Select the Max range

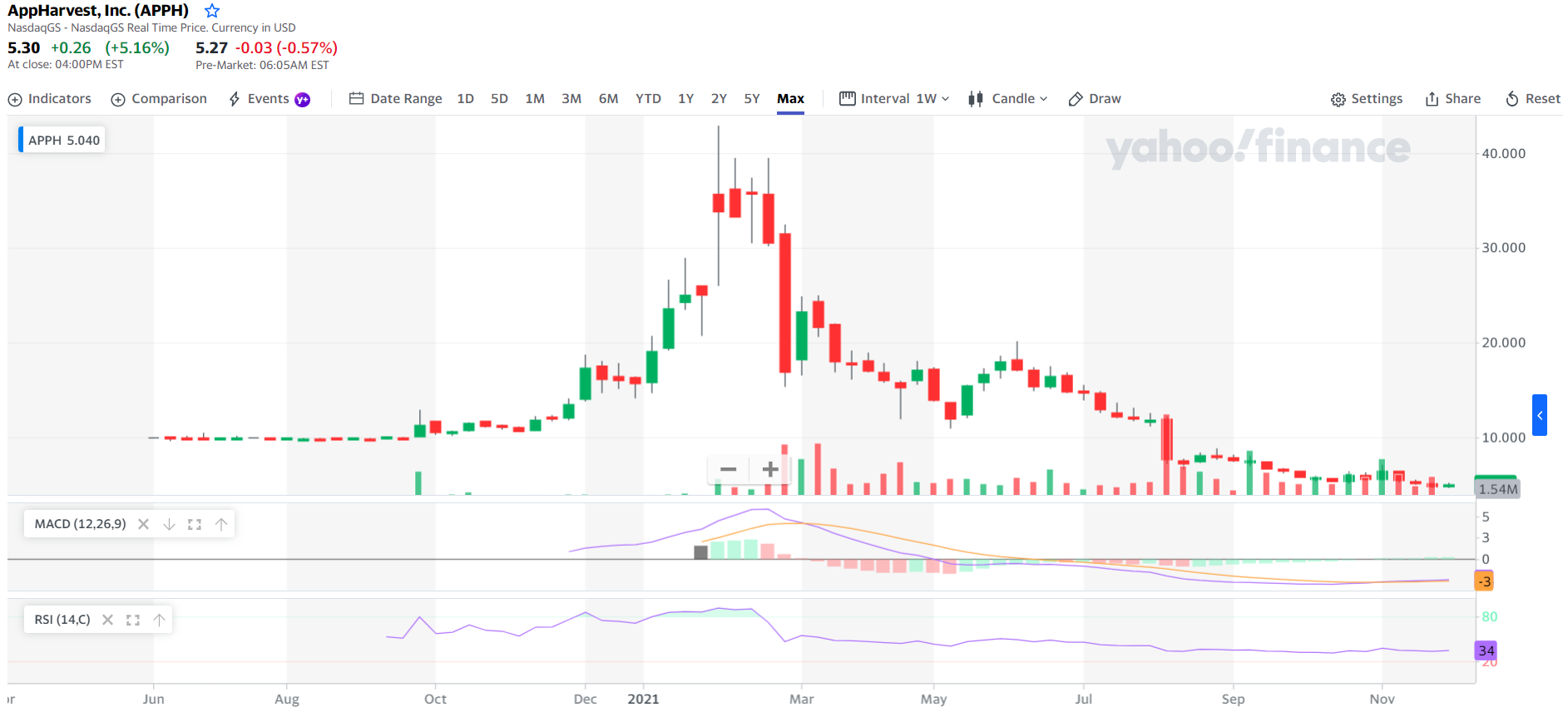coord(790,99)
